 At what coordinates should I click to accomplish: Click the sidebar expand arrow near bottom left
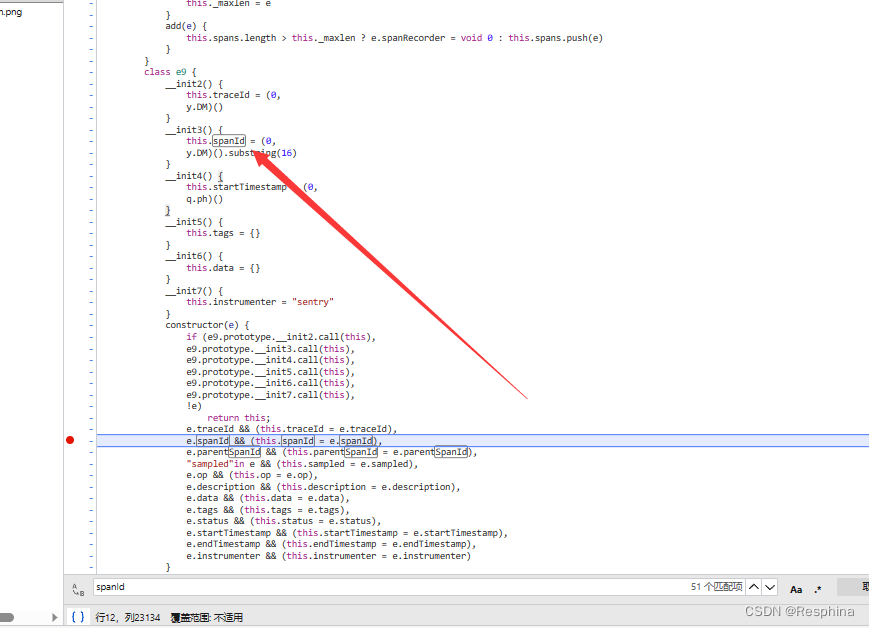(x=55, y=617)
